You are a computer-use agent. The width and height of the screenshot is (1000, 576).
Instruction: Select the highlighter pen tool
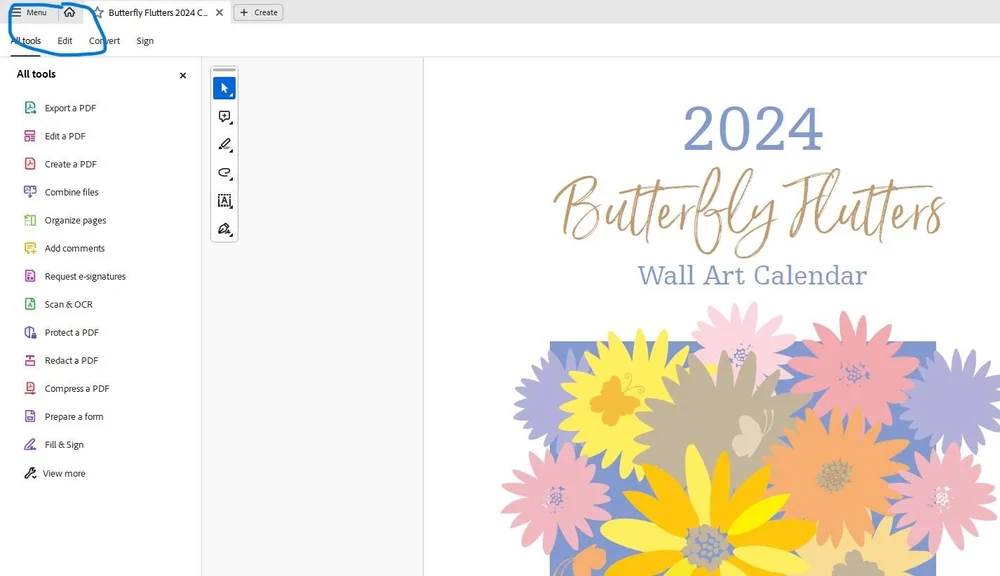pos(224,145)
